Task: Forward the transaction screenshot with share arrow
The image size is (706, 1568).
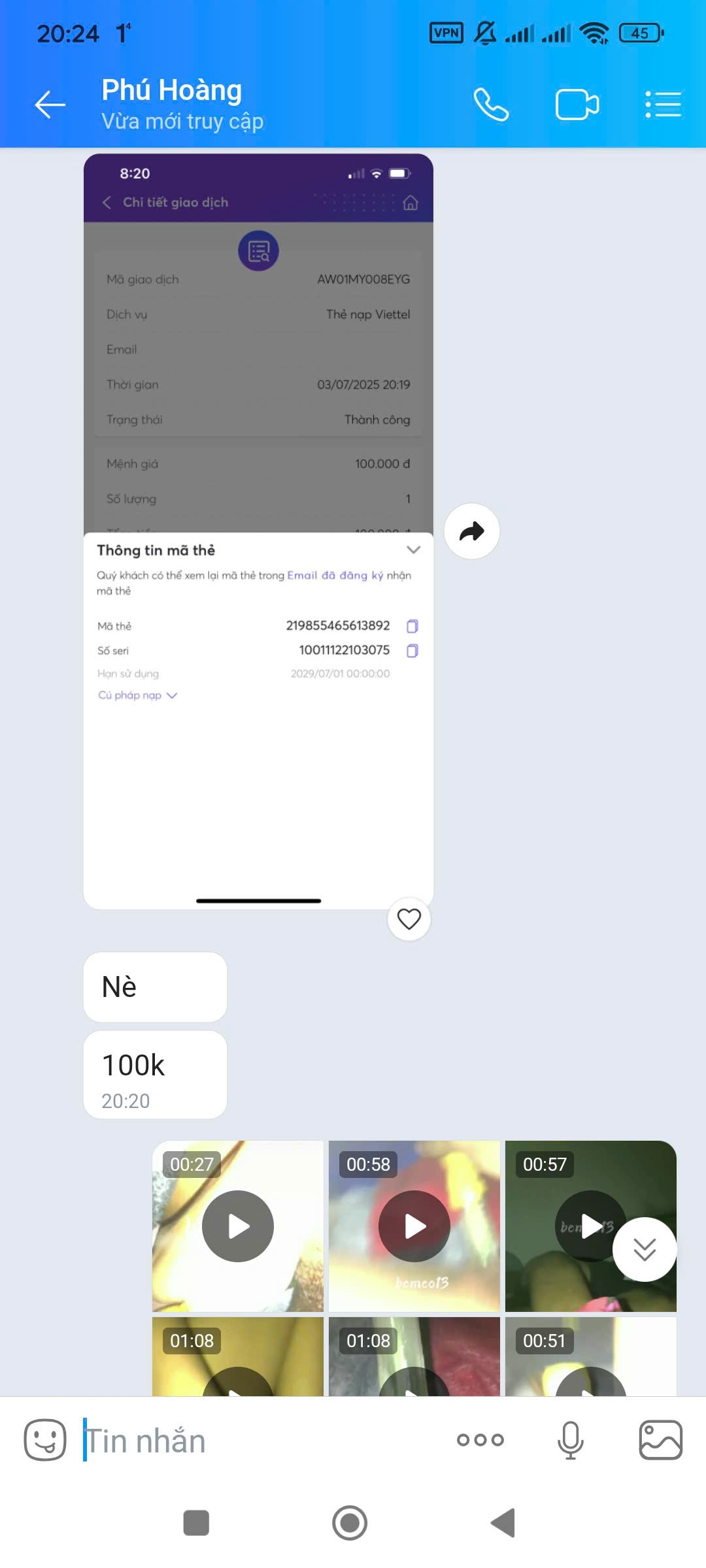Action: tap(471, 531)
